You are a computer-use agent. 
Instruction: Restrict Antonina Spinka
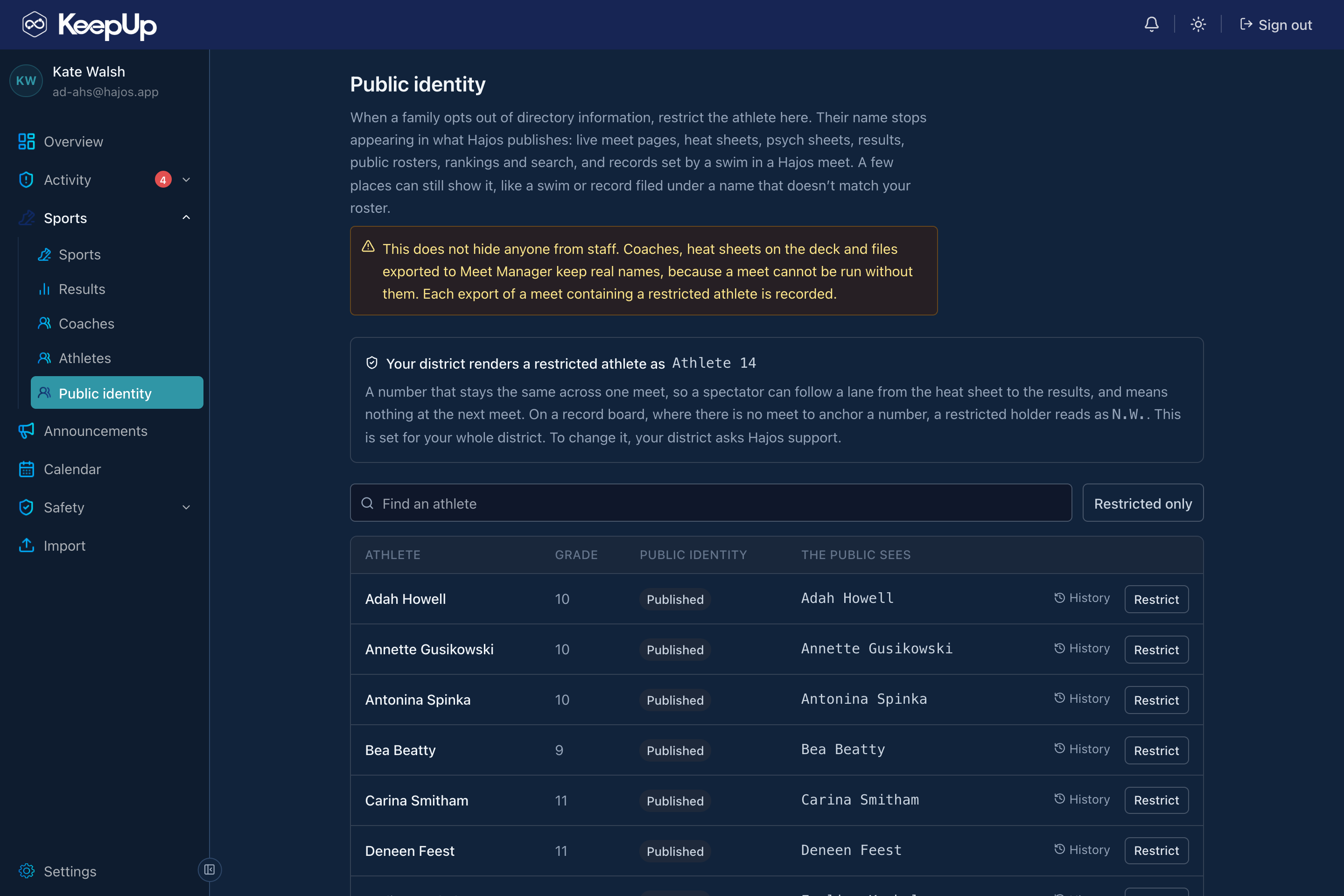point(1156,700)
